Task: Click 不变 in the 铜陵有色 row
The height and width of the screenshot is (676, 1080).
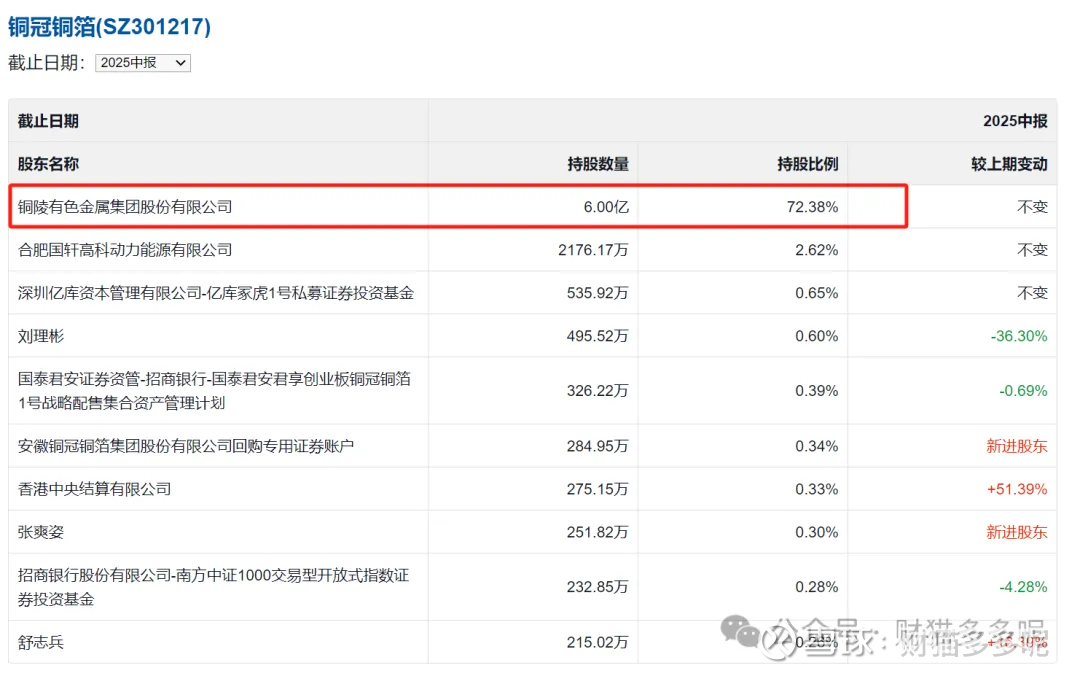Action: tap(1032, 207)
